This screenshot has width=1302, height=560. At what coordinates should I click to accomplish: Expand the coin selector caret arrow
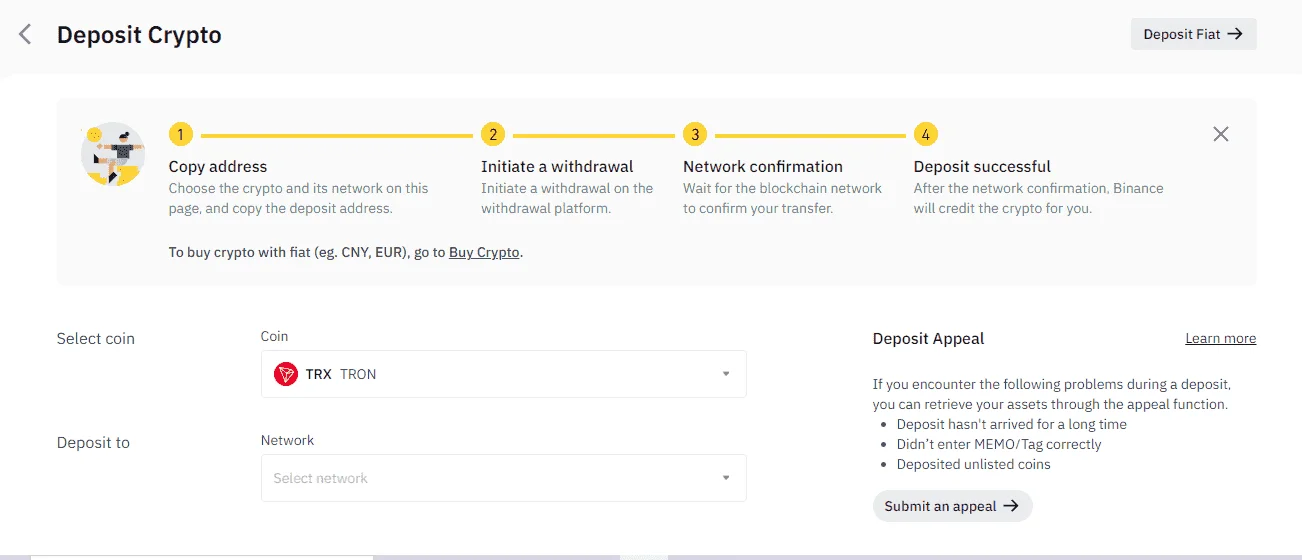(x=726, y=374)
